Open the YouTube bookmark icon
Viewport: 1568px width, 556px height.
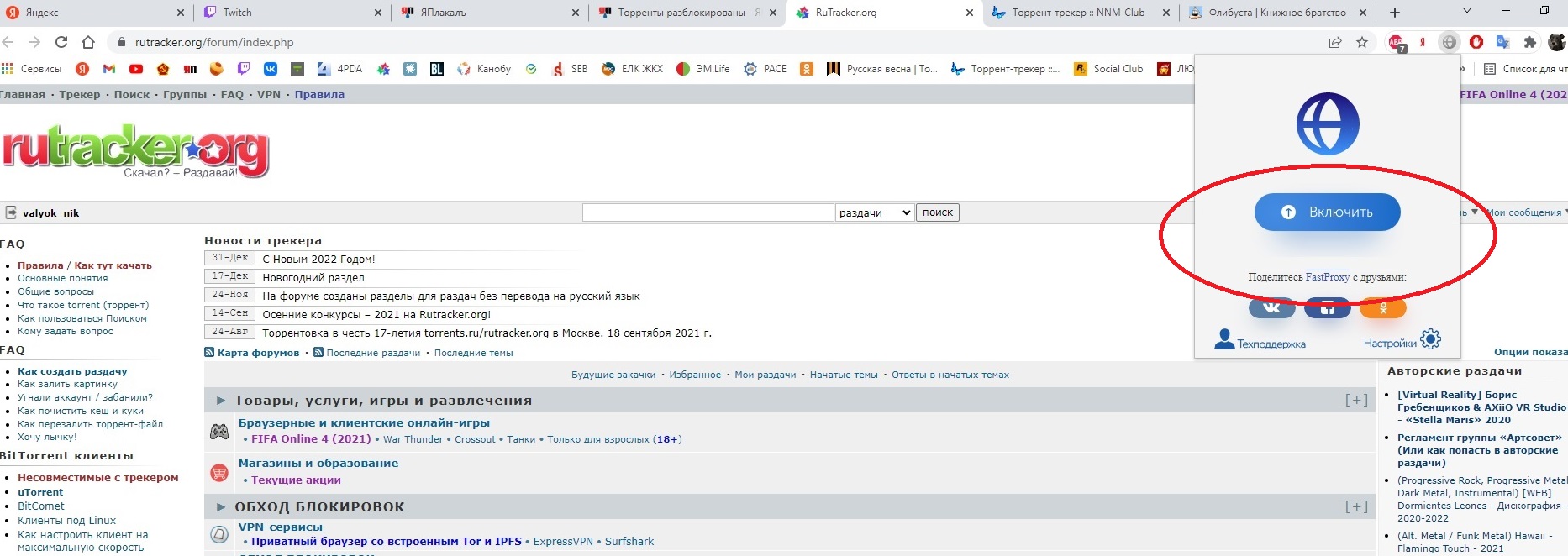(x=136, y=69)
